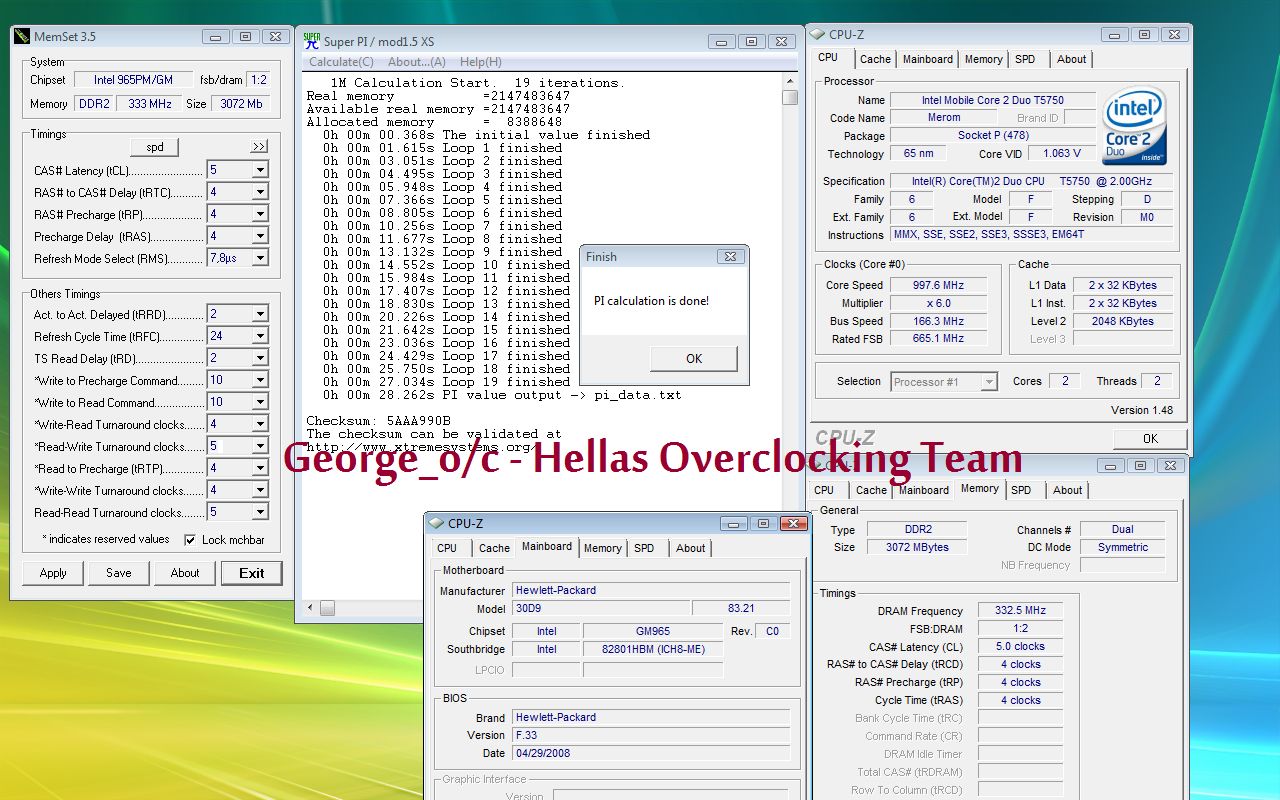Open About...(A) menu in Super PI
The image size is (1280, 800).
(x=417, y=62)
